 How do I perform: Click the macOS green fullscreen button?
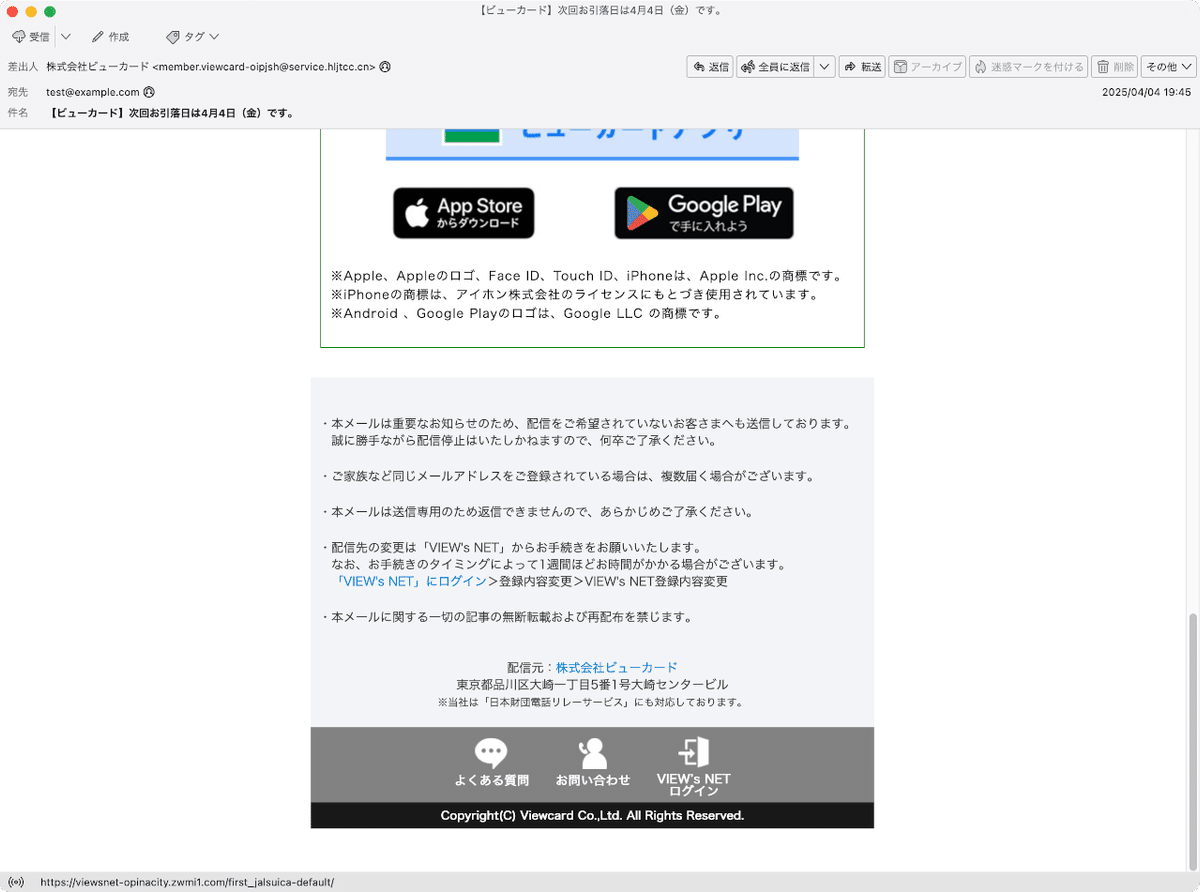[50, 11]
